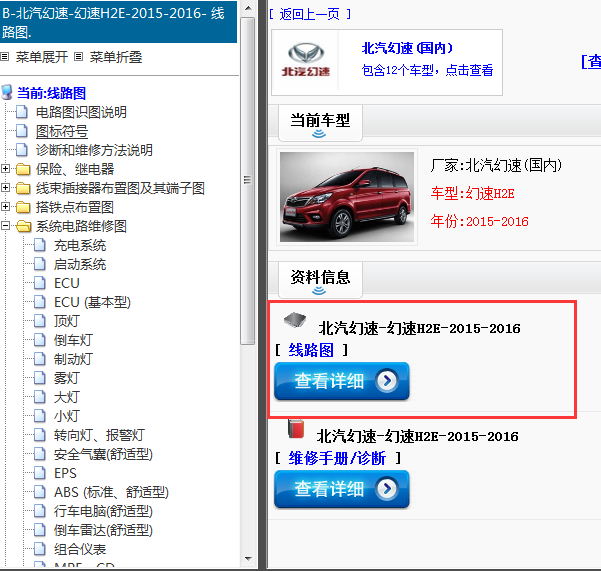Click the tree panel vertical scrollbar thumb
Screen dimensions: 601x571
click(x=248, y=180)
